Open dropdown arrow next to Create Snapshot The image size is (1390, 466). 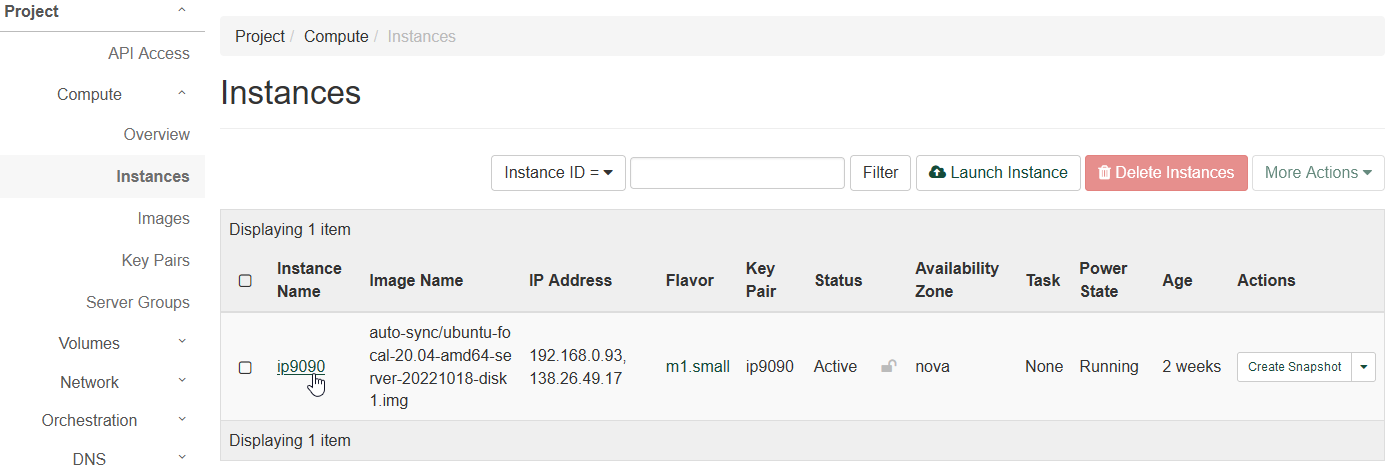[x=1364, y=367]
